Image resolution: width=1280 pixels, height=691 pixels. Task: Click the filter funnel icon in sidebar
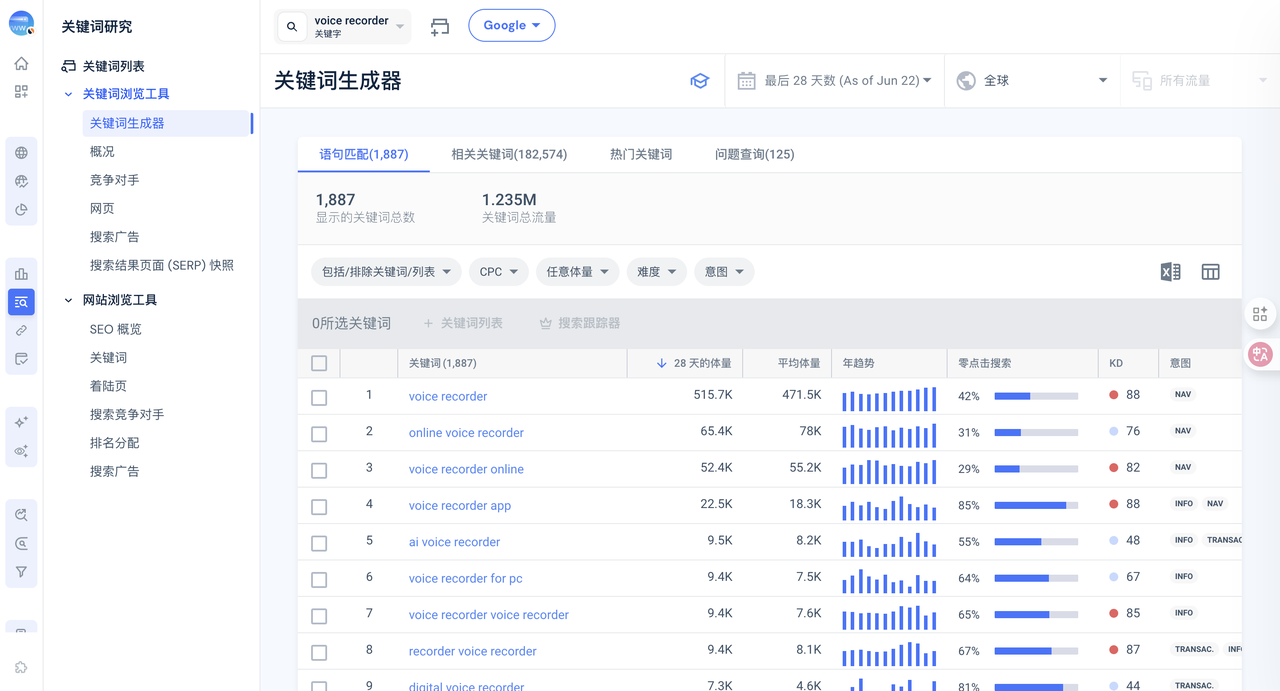[21, 572]
